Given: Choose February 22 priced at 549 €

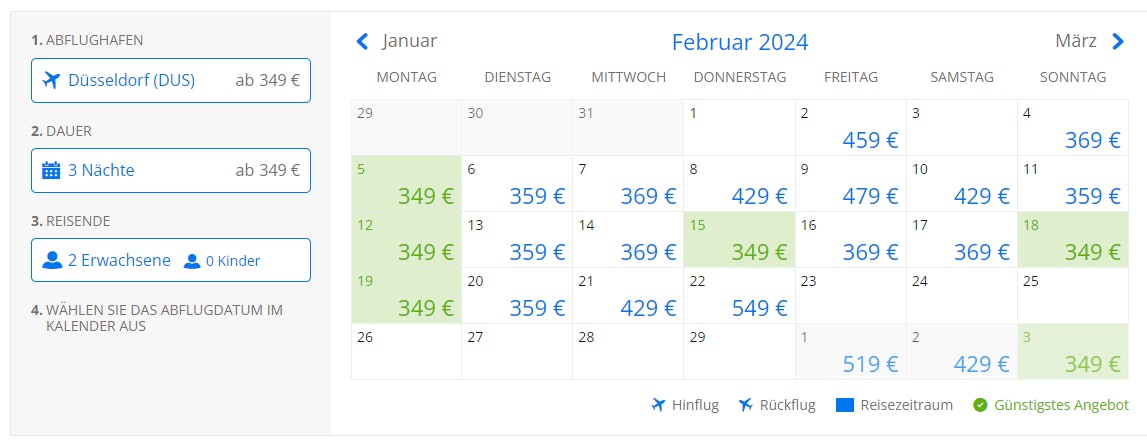Looking at the screenshot, I should click(740, 296).
